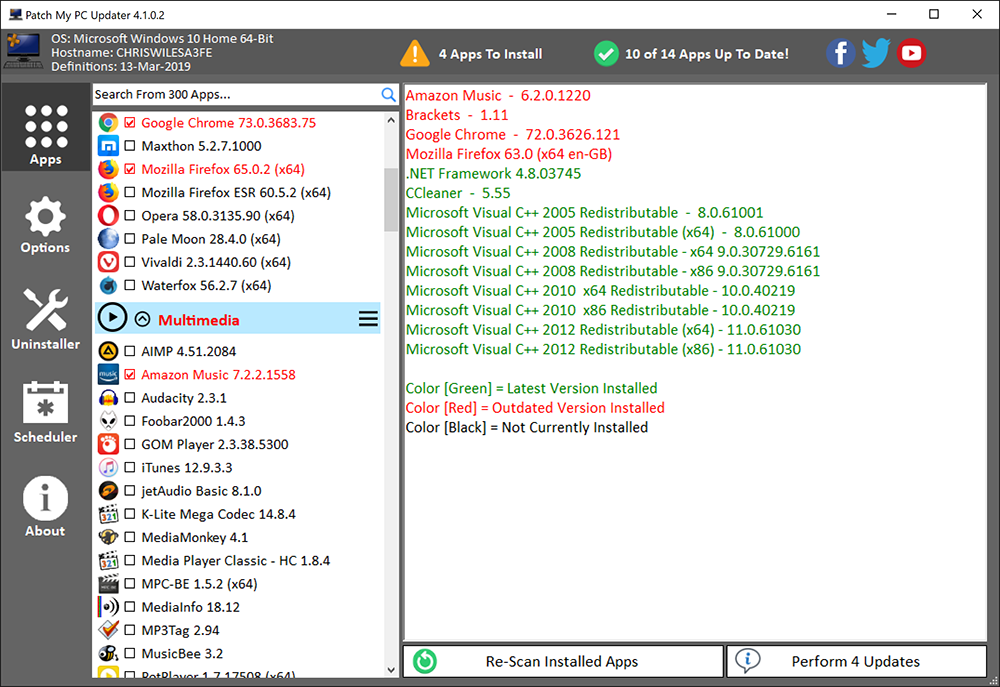Viewport: 1000px width, 687px height.
Task: Show the About section
Action: tap(45, 507)
